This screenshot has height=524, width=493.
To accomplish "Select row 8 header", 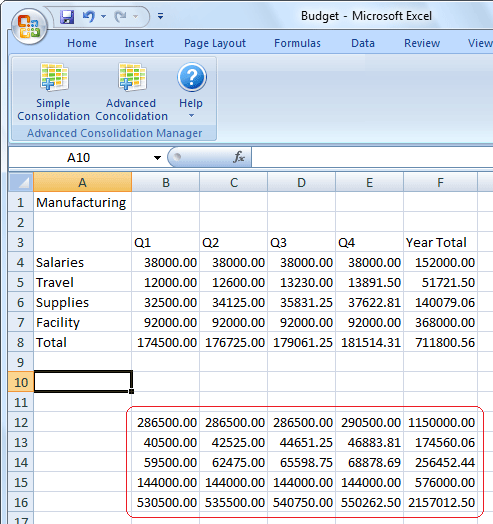I will coord(21,342).
